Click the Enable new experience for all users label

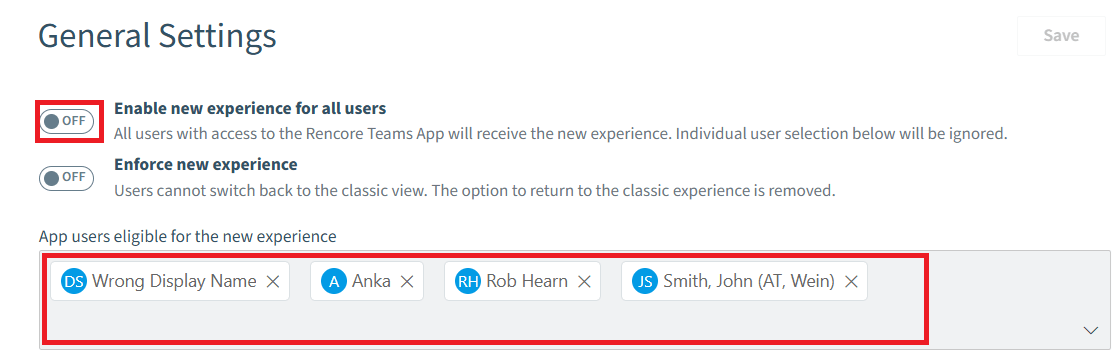tap(250, 108)
